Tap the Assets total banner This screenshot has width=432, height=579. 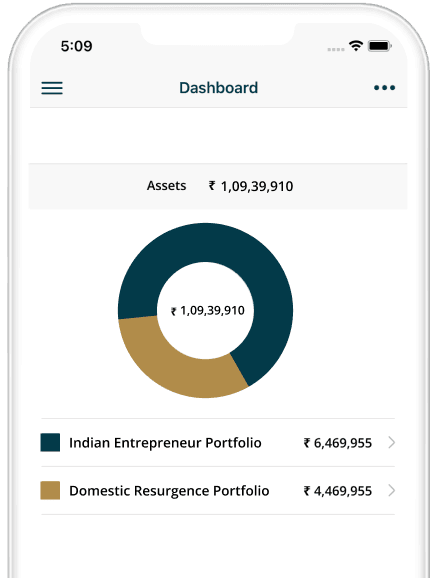pyautogui.click(x=218, y=186)
